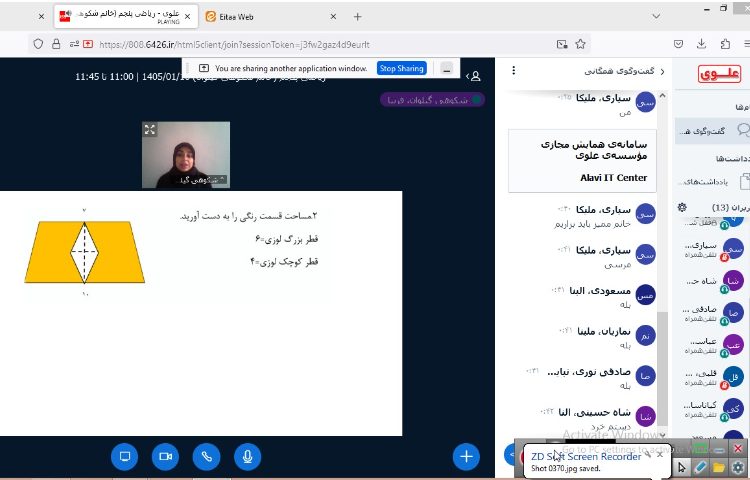Viewport: 750px width, 480px height.
Task: Click نماریان، ملینا chat avatar
Action: tap(645, 336)
